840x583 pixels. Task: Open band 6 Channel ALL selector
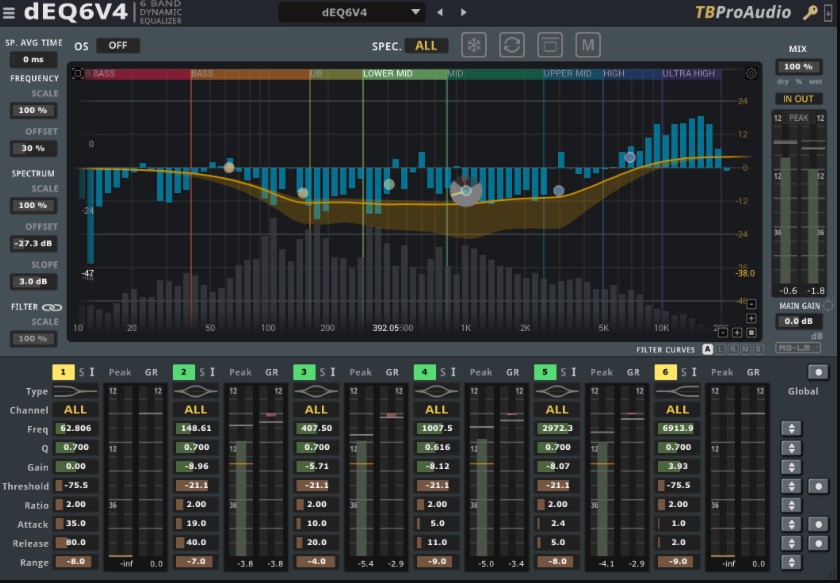(677, 410)
